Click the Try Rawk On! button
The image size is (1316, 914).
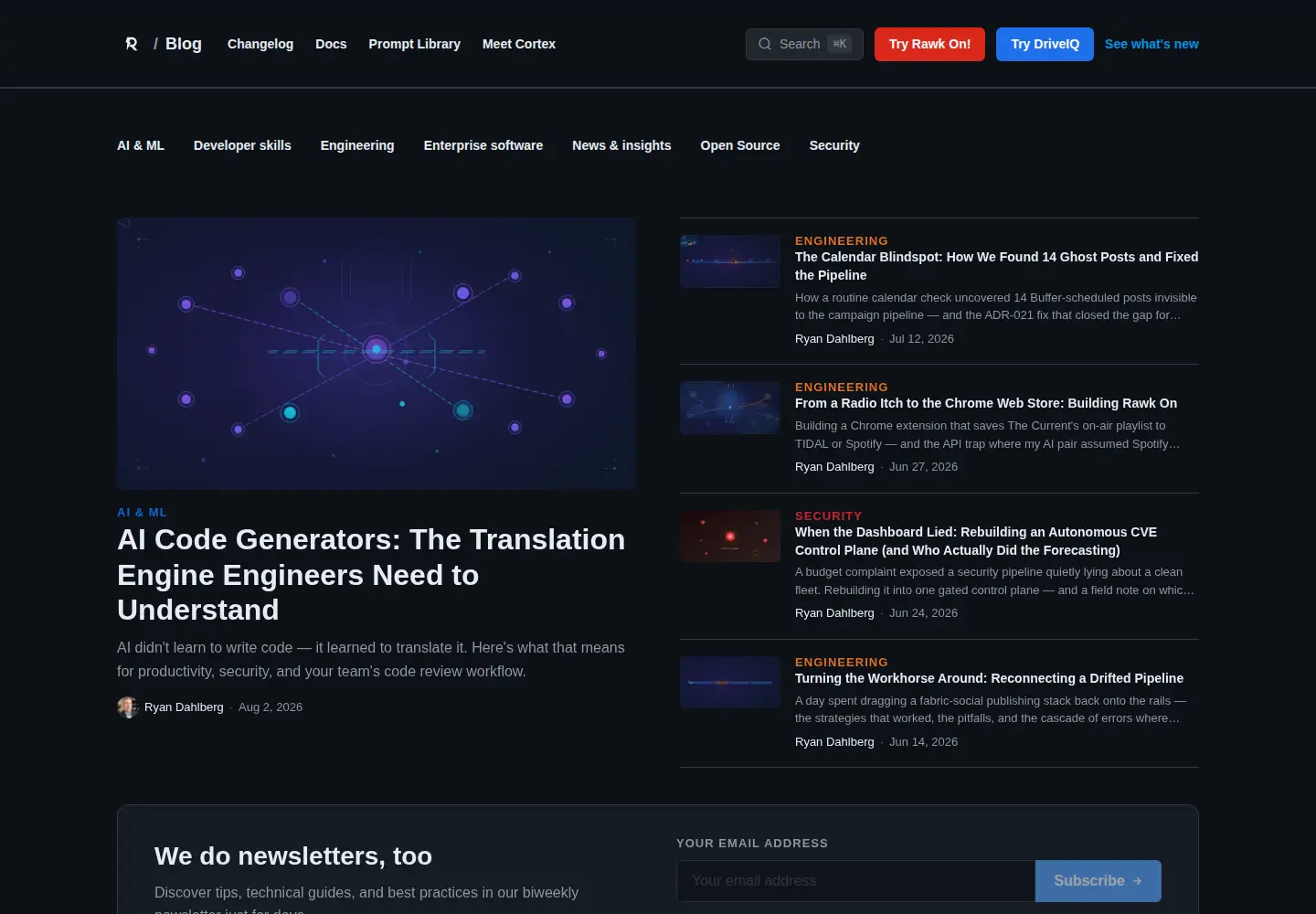[x=929, y=44]
